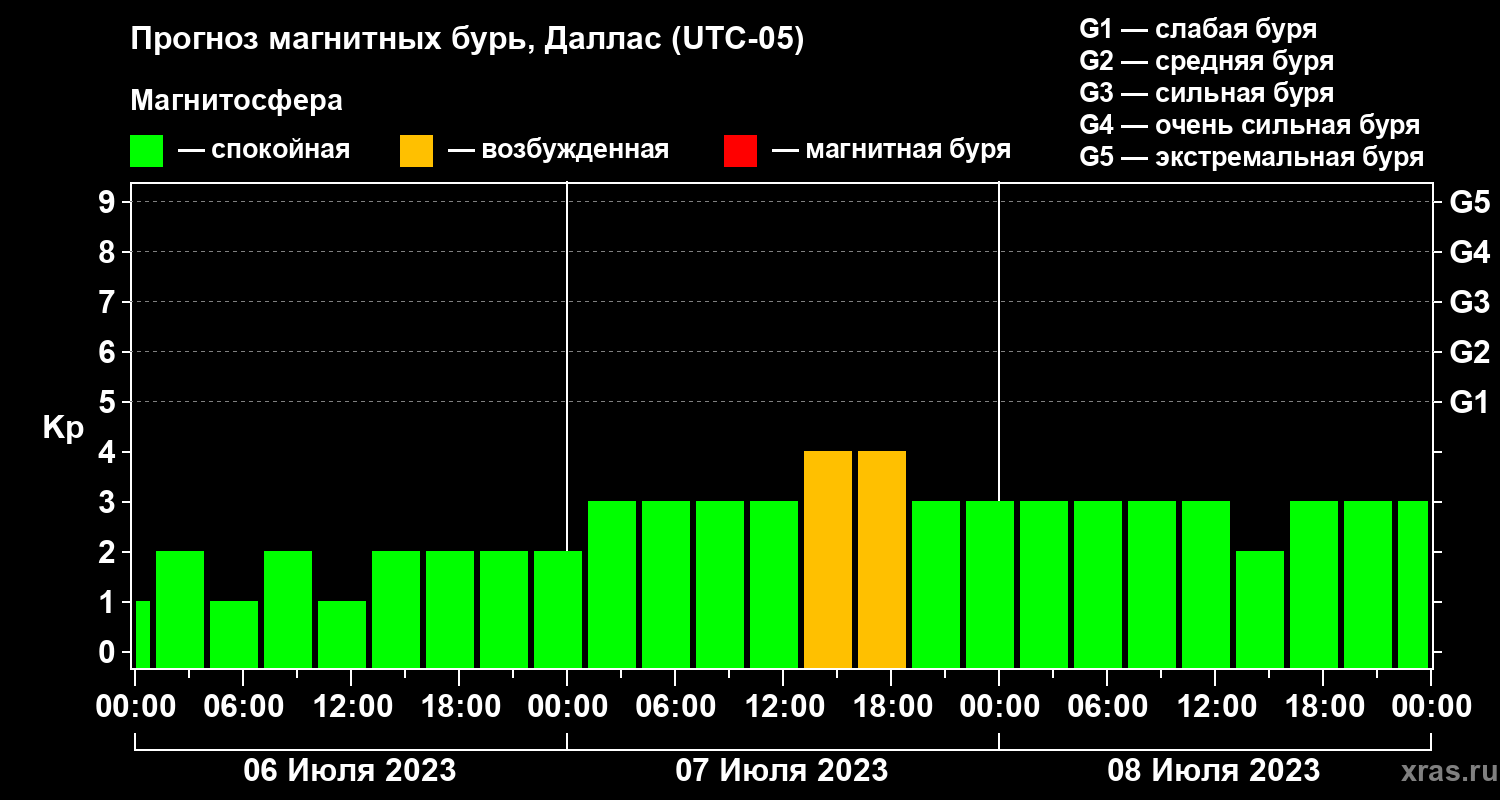Click the G5 right-axis label beside gridline 9

coord(1469,202)
